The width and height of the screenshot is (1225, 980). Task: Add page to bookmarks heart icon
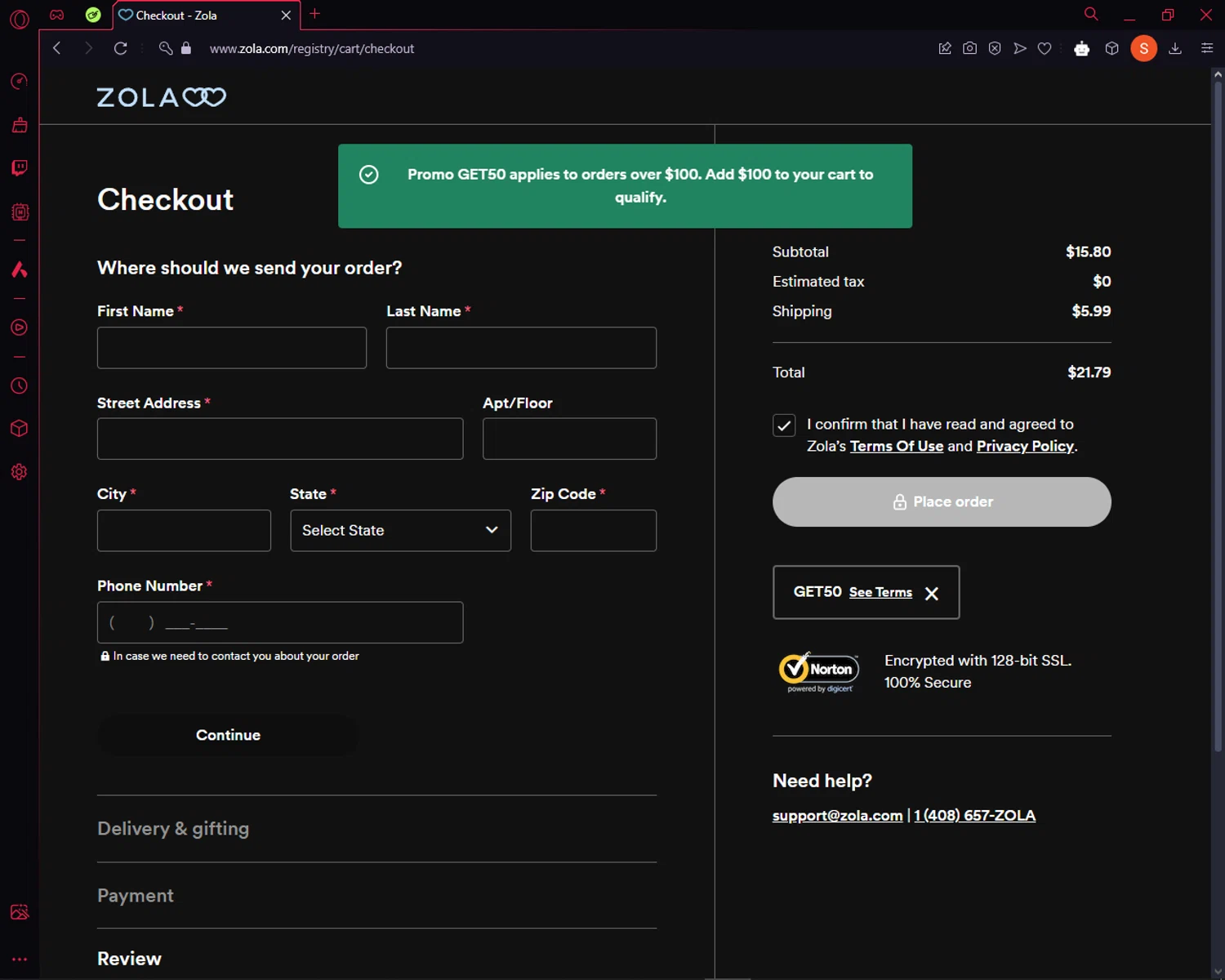tap(1045, 48)
